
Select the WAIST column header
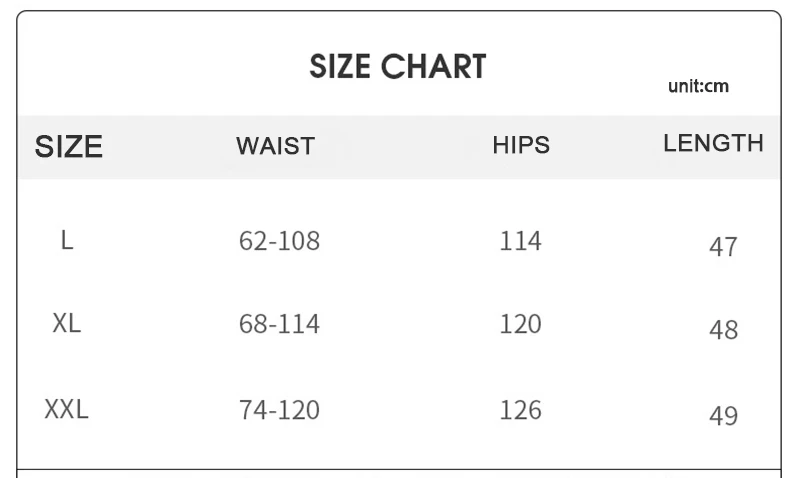(x=275, y=146)
